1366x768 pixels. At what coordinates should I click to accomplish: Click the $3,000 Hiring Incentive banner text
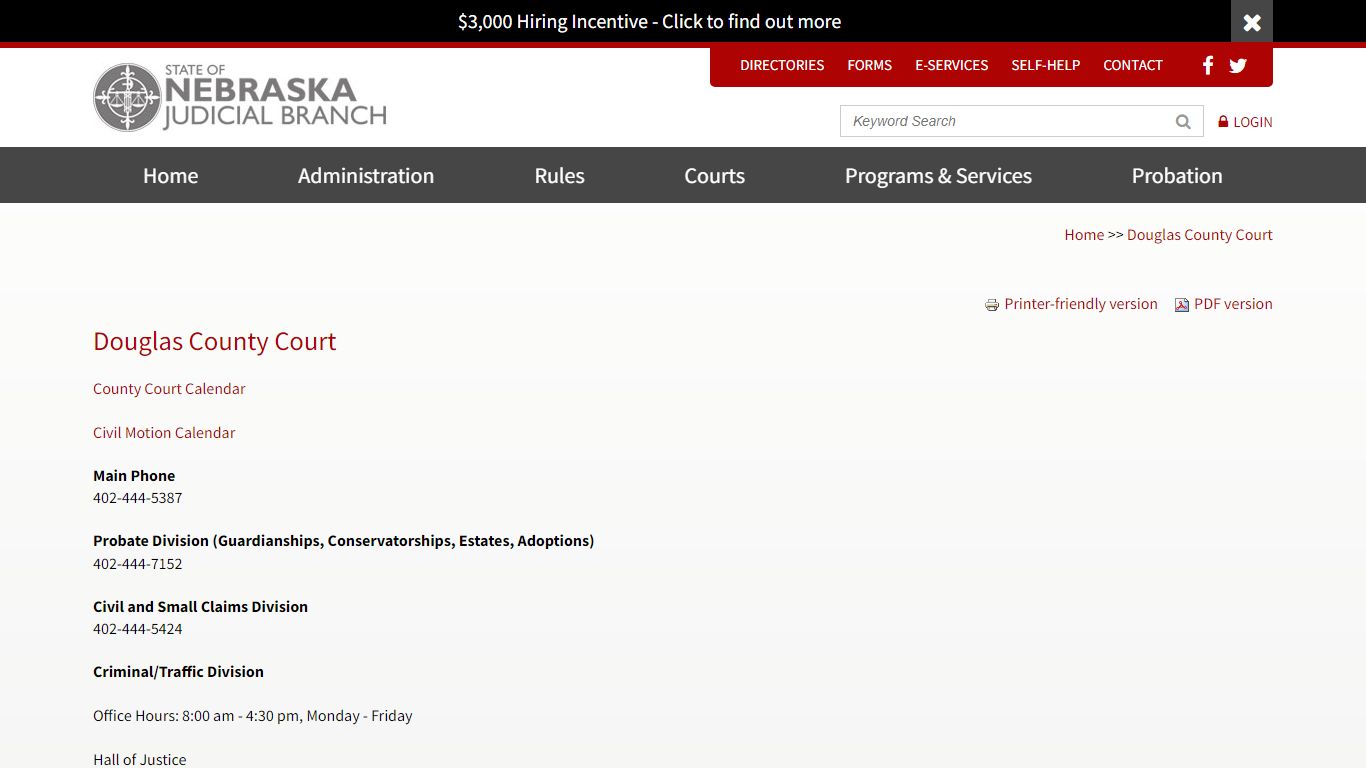coord(649,22)
